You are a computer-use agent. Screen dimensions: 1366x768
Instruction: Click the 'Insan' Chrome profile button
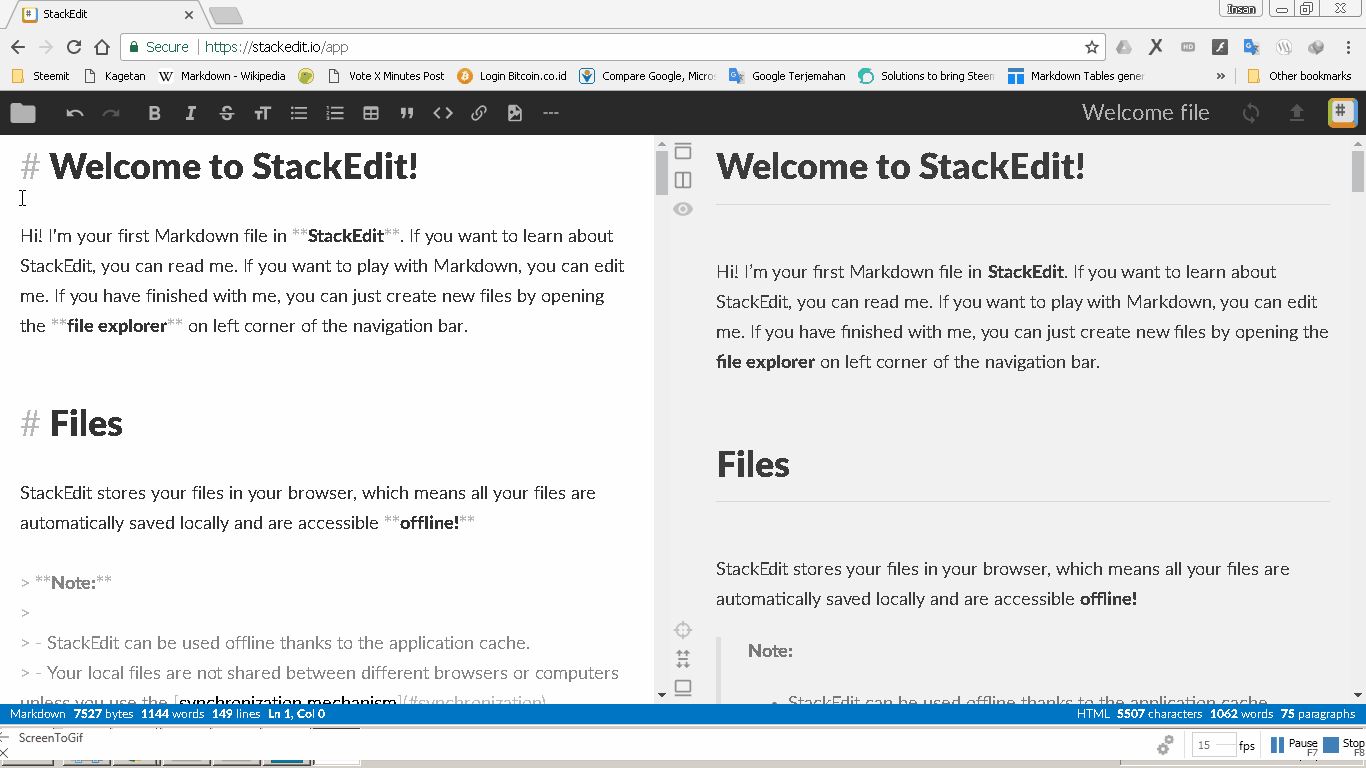1240,9
